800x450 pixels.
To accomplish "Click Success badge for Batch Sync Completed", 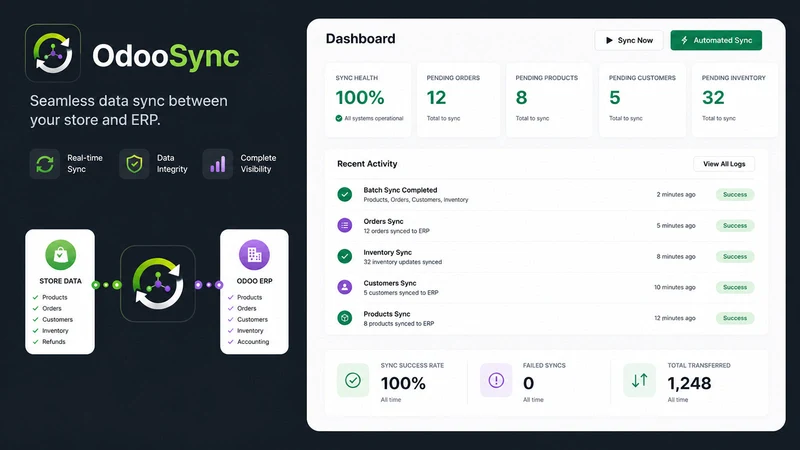I will [735, 194].
